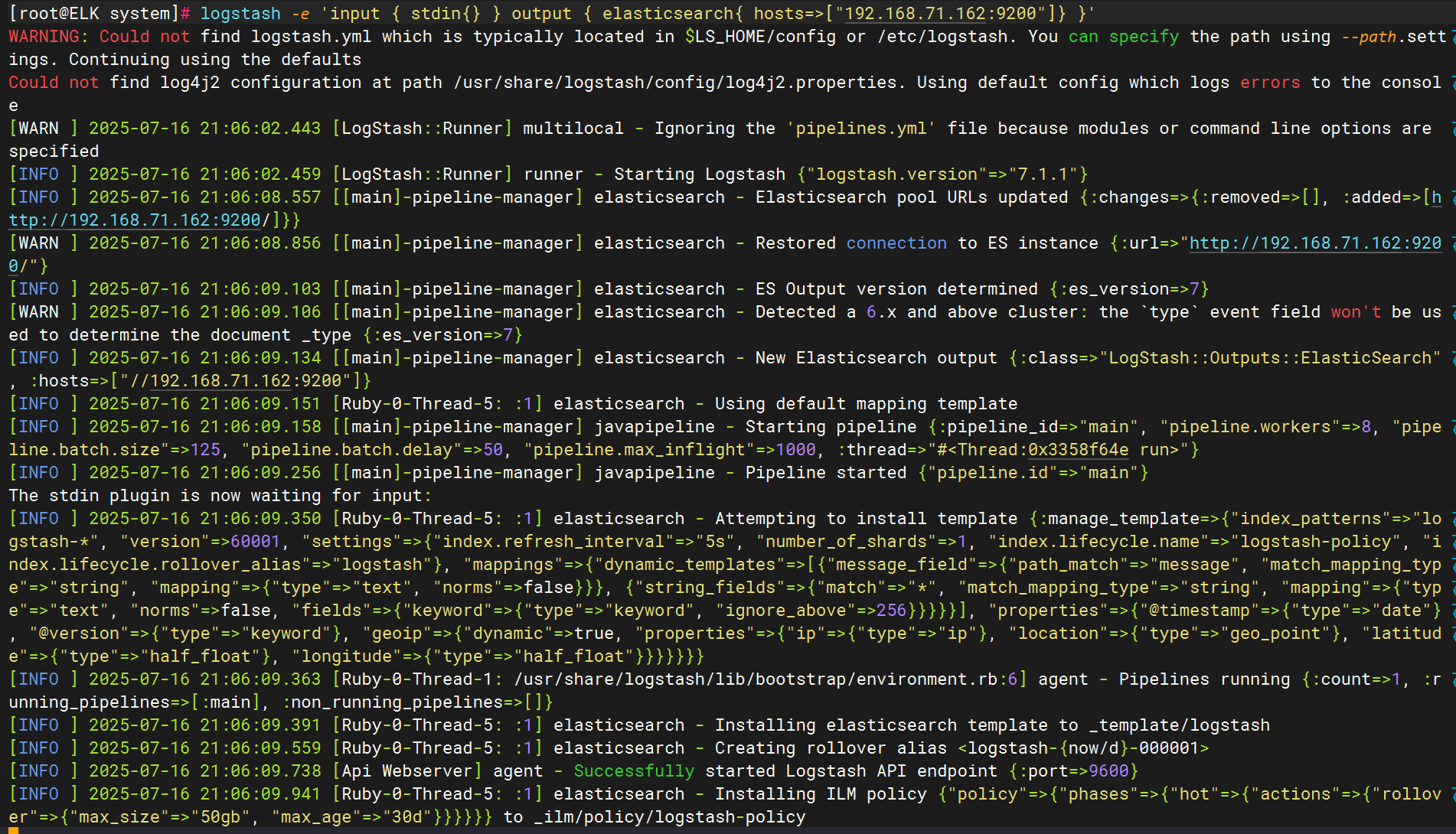Click the orange '--path' option text

point(1369,37)
